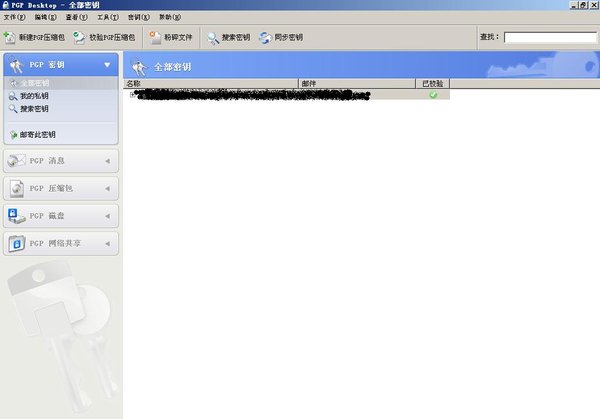Image resolution: width=600 pixels, height=419 pixels.
Task: Click the 新建PGP压缩包 button label
Action: (42, 37)
